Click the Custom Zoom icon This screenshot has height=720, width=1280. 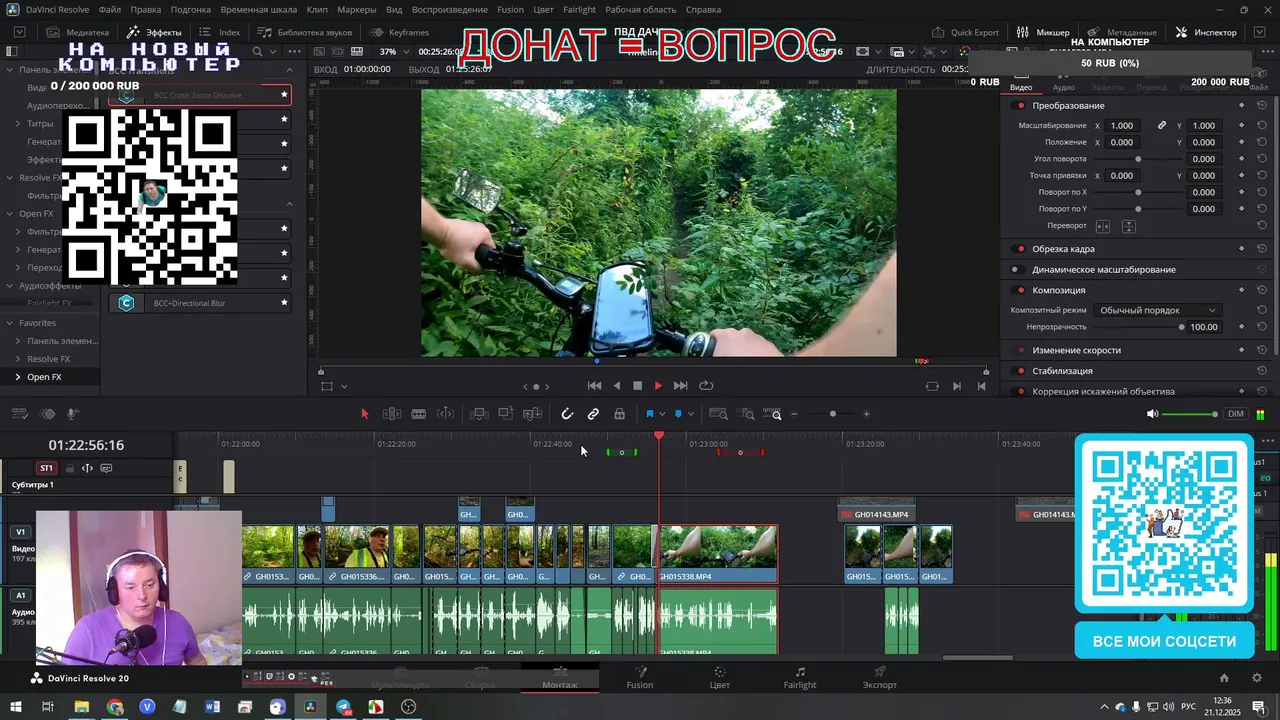[x=775, y=414]
